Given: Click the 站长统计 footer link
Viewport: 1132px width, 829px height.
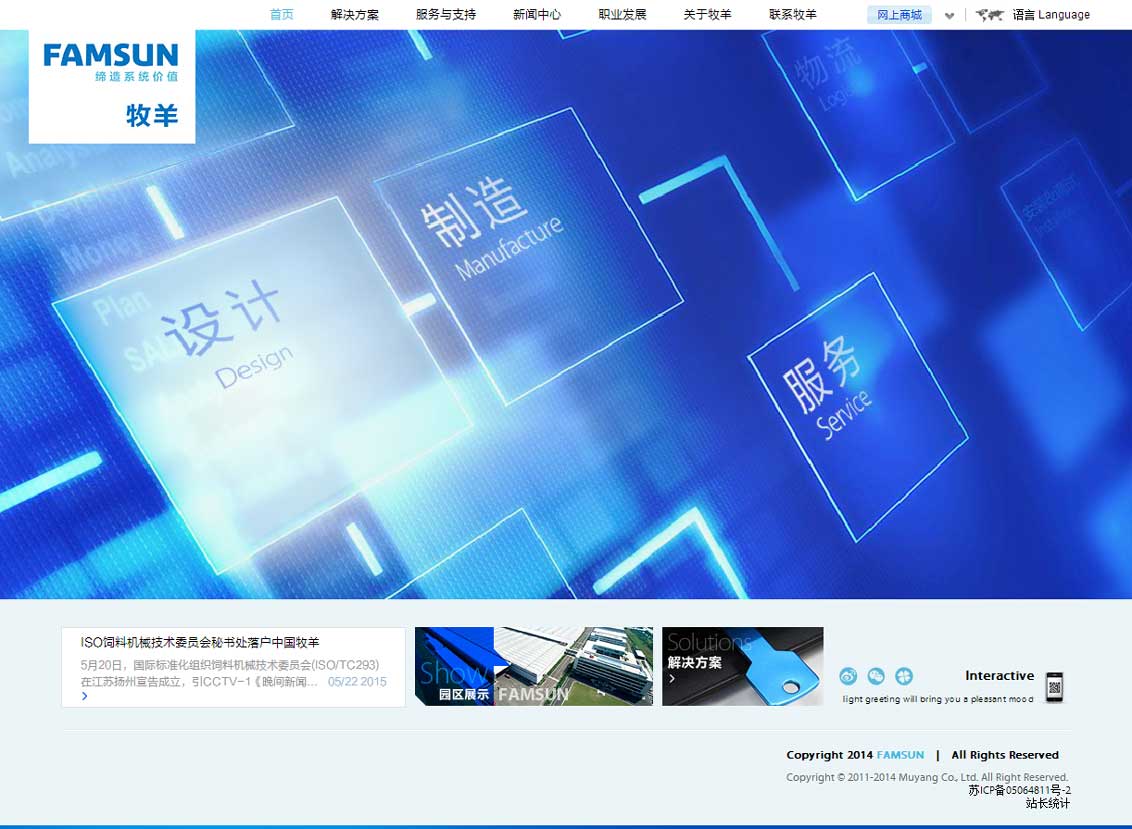Looking at the screenshot, I should pyautogui.click(x=1047, y=803).
